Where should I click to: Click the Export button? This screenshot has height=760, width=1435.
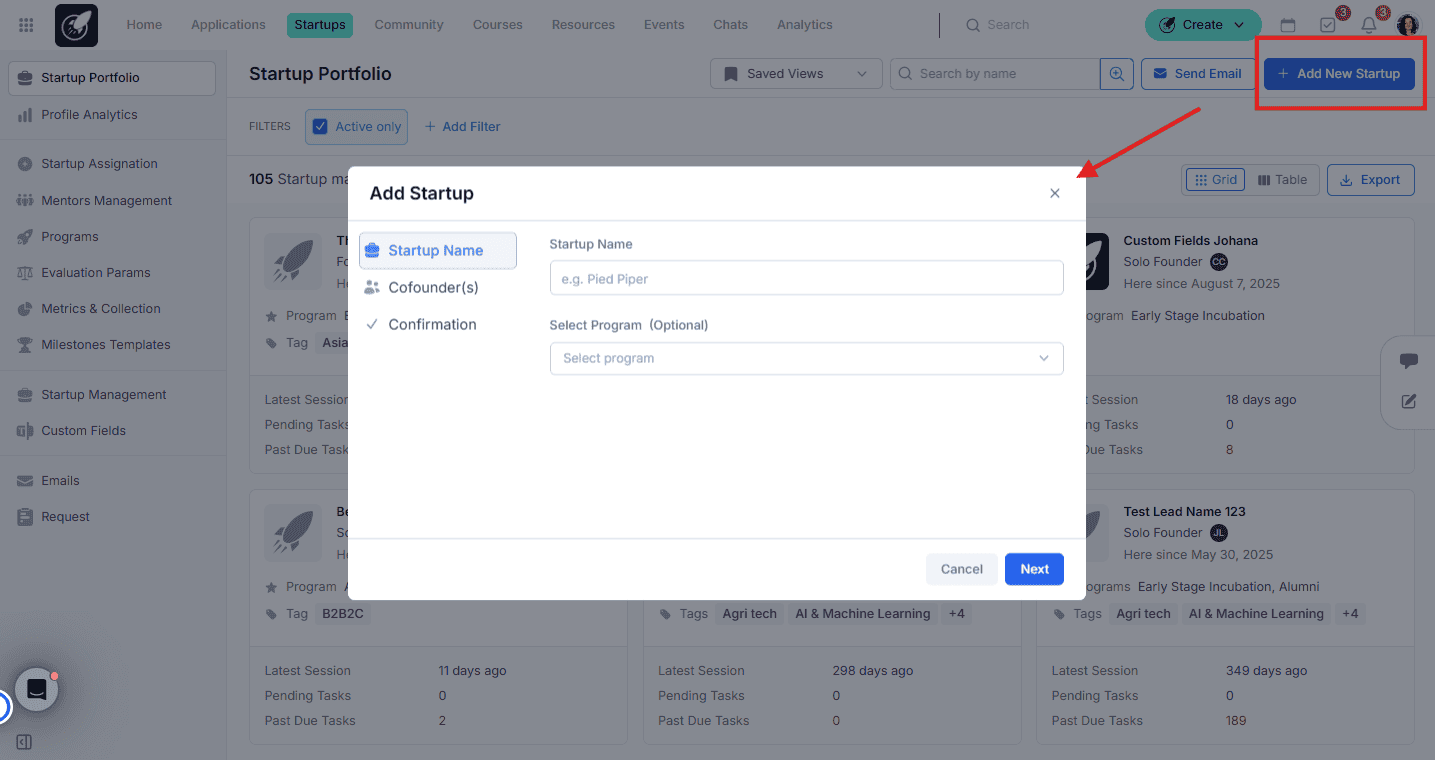(x=1370, y=180)
